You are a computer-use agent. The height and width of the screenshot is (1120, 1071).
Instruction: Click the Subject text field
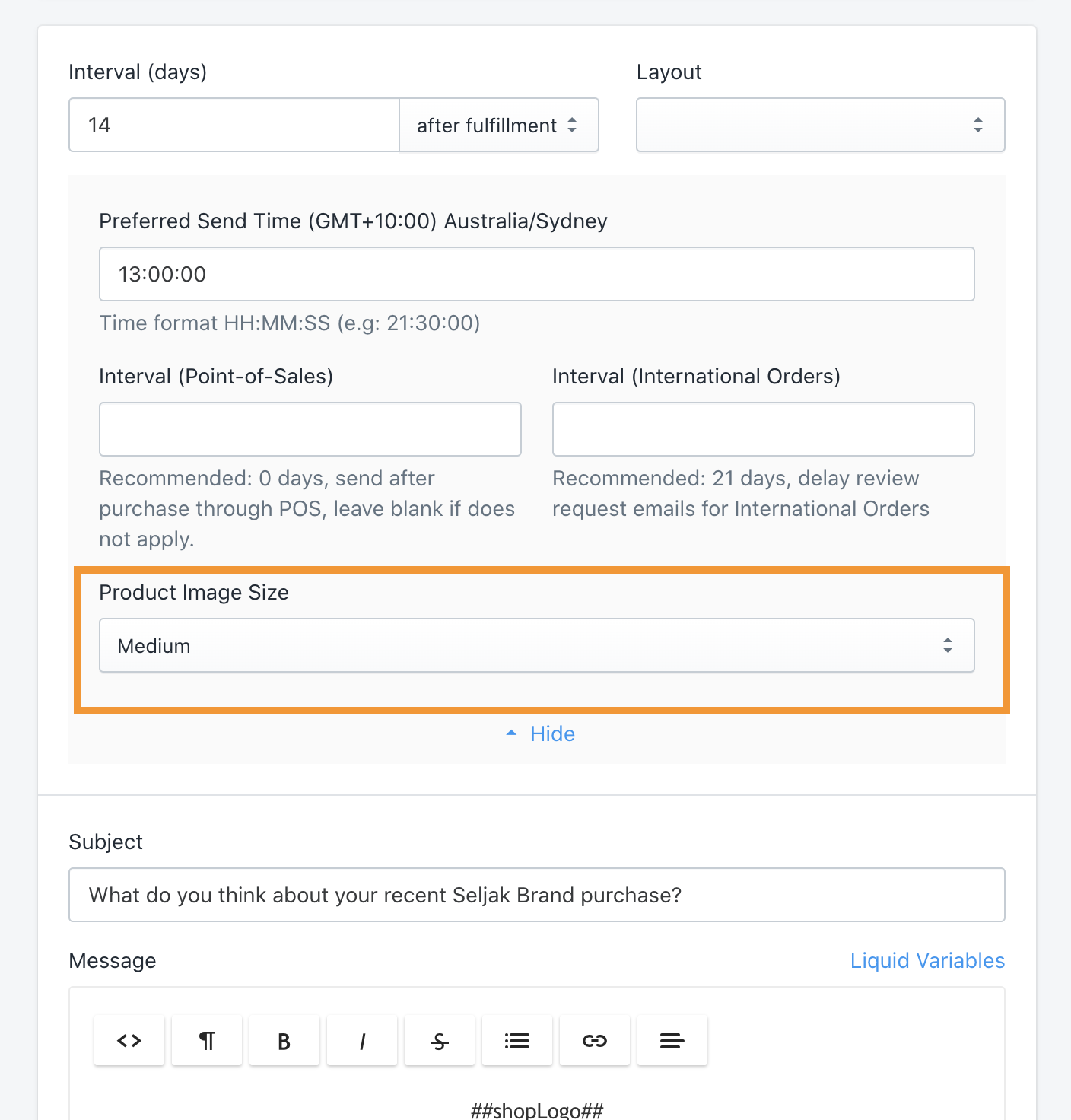[537, 895]
